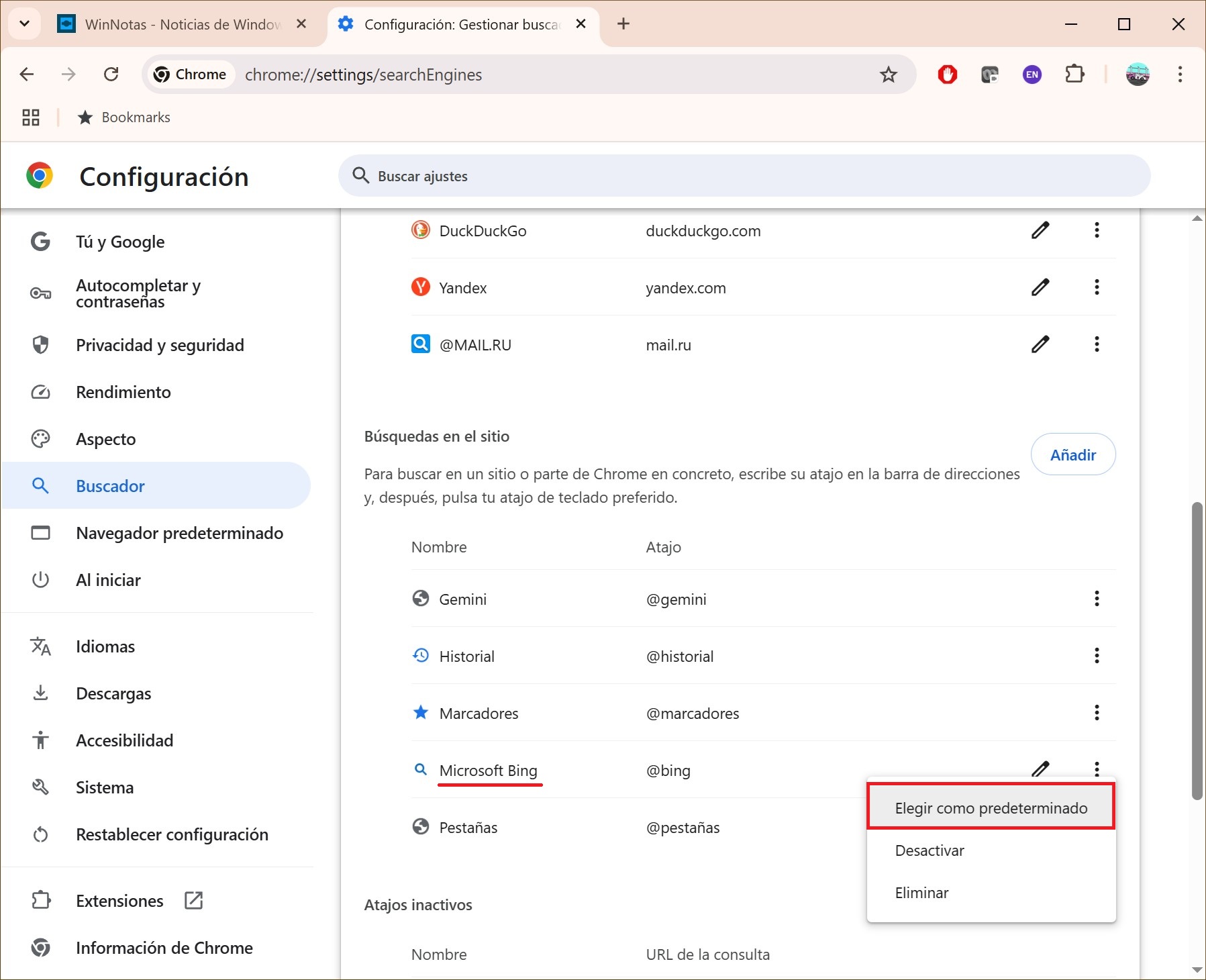
Task: Click the Microsoft Bing three-dot button
Action: coord(1097,769)
